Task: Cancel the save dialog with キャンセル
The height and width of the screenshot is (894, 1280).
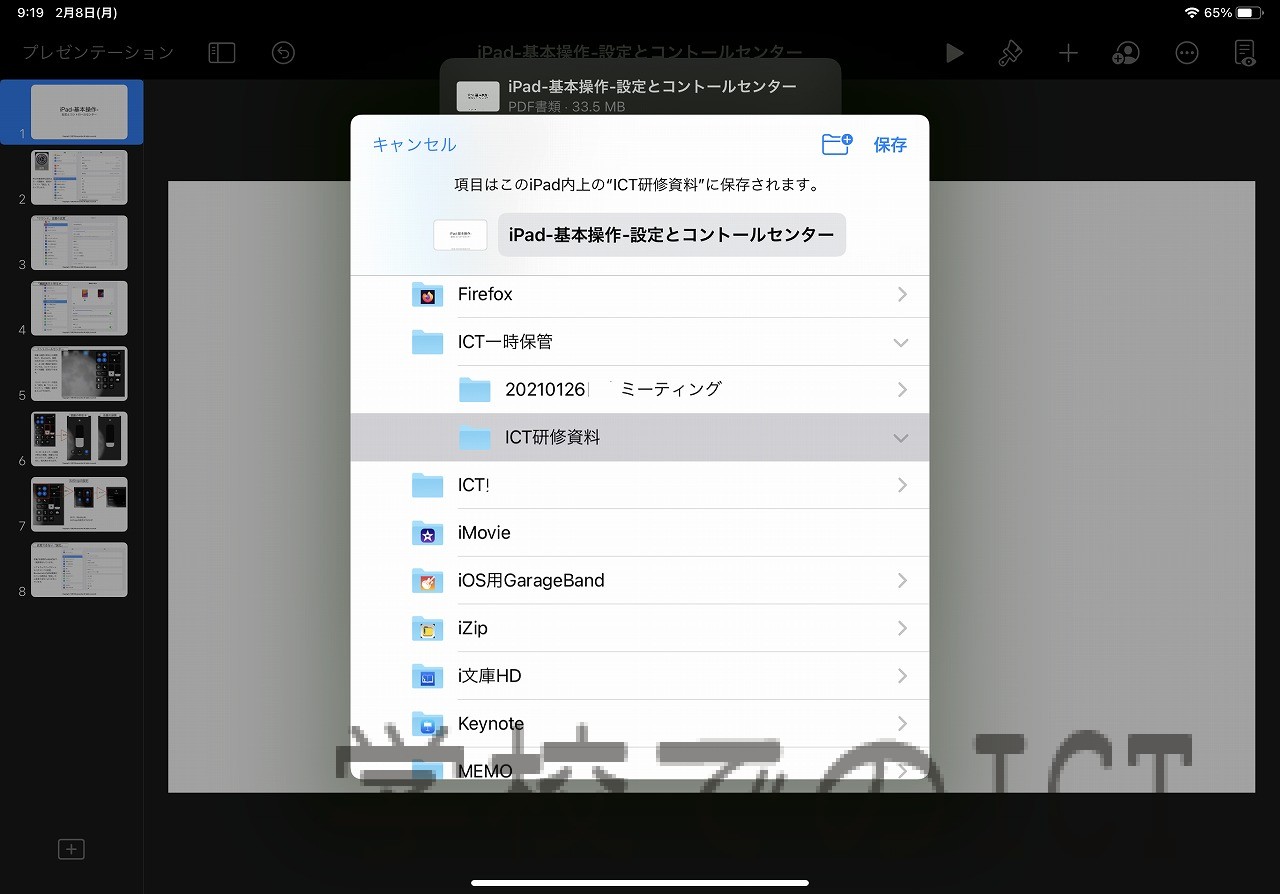Action: coord(414,145)
